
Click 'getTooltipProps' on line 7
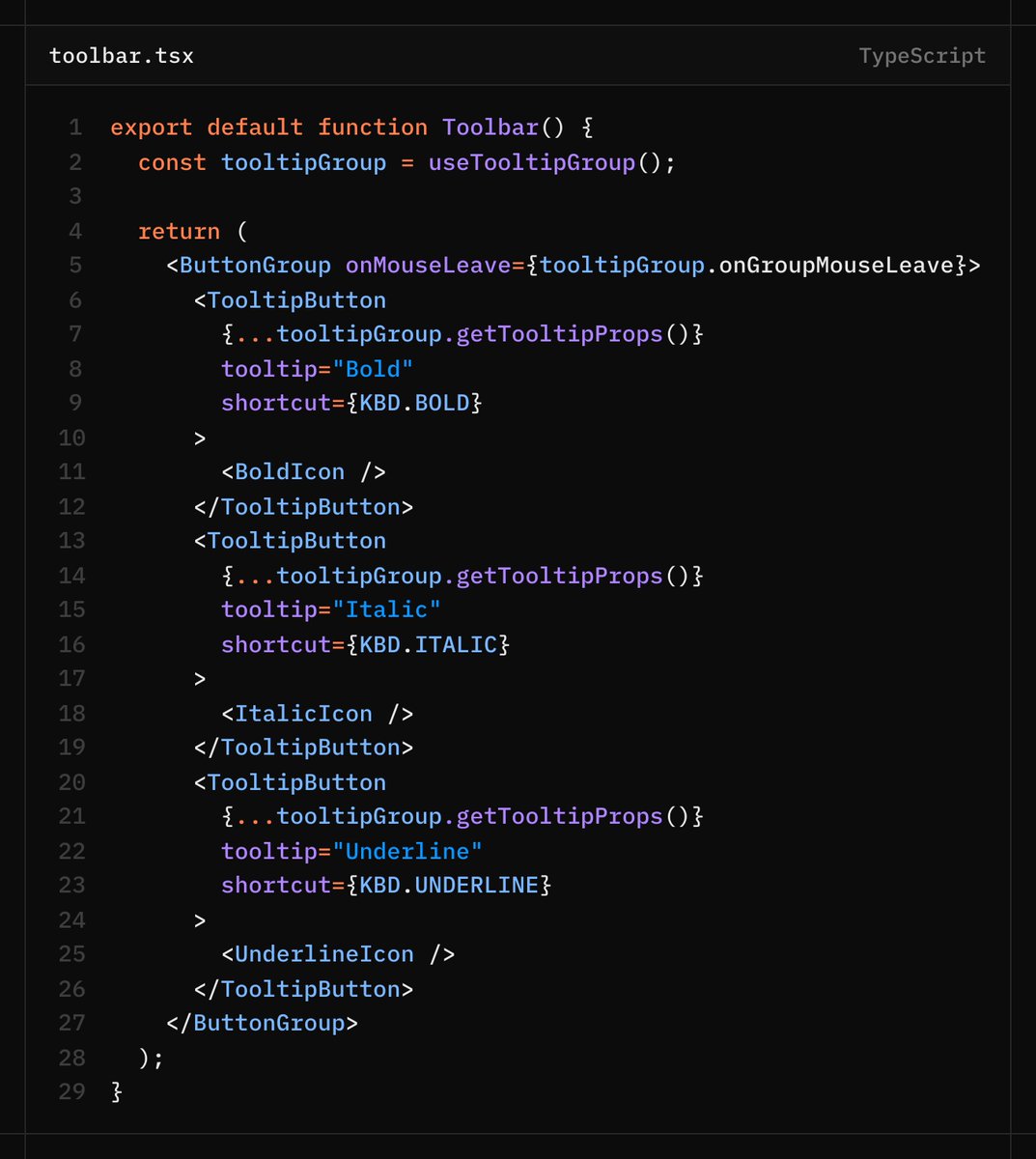pos(559,334)
